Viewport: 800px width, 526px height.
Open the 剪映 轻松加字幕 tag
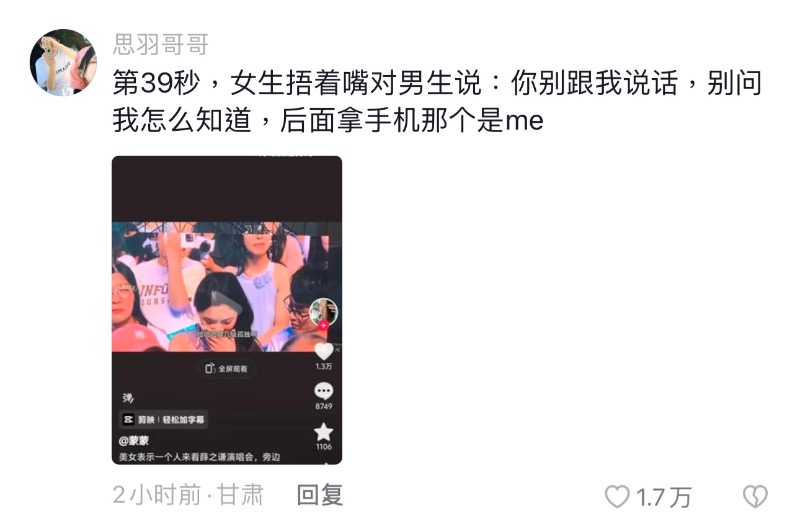[x=163, y=419]
